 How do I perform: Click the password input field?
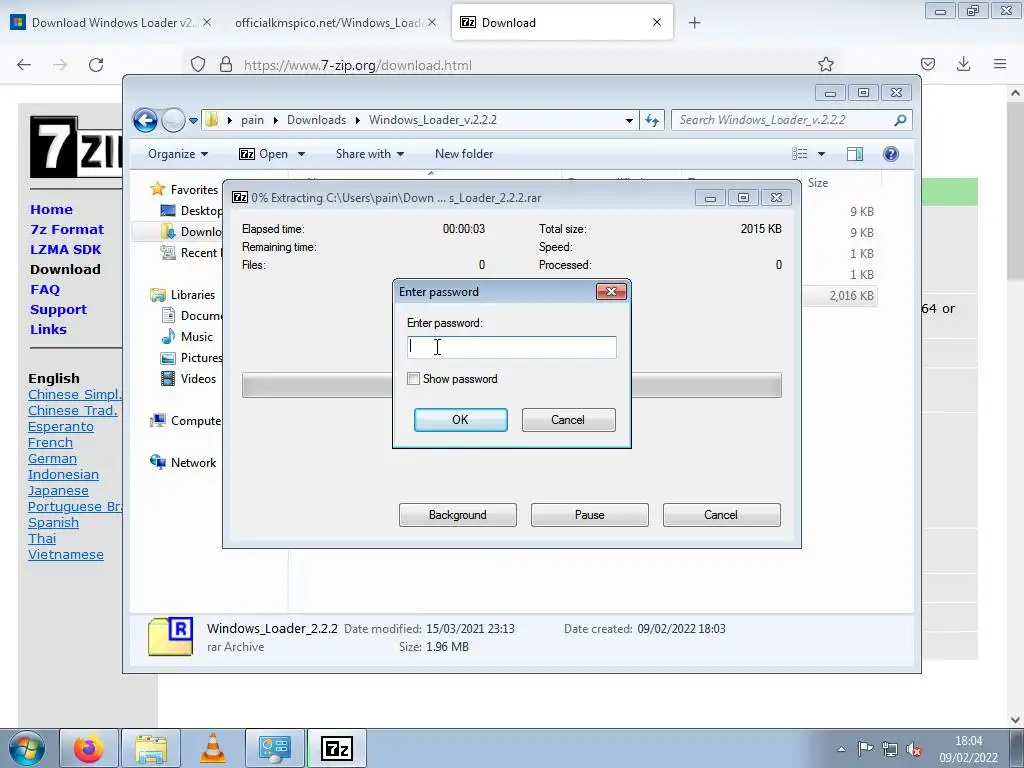(511, 347)
